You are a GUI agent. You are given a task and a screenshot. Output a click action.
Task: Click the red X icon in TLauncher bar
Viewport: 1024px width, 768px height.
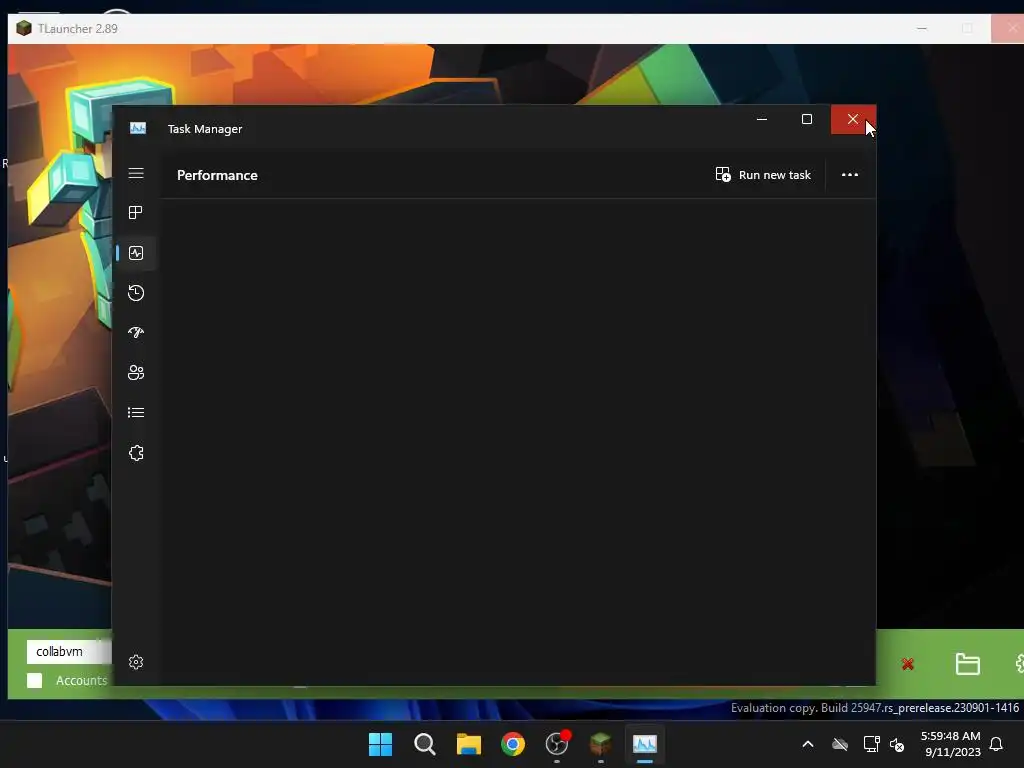click(908, 664)
